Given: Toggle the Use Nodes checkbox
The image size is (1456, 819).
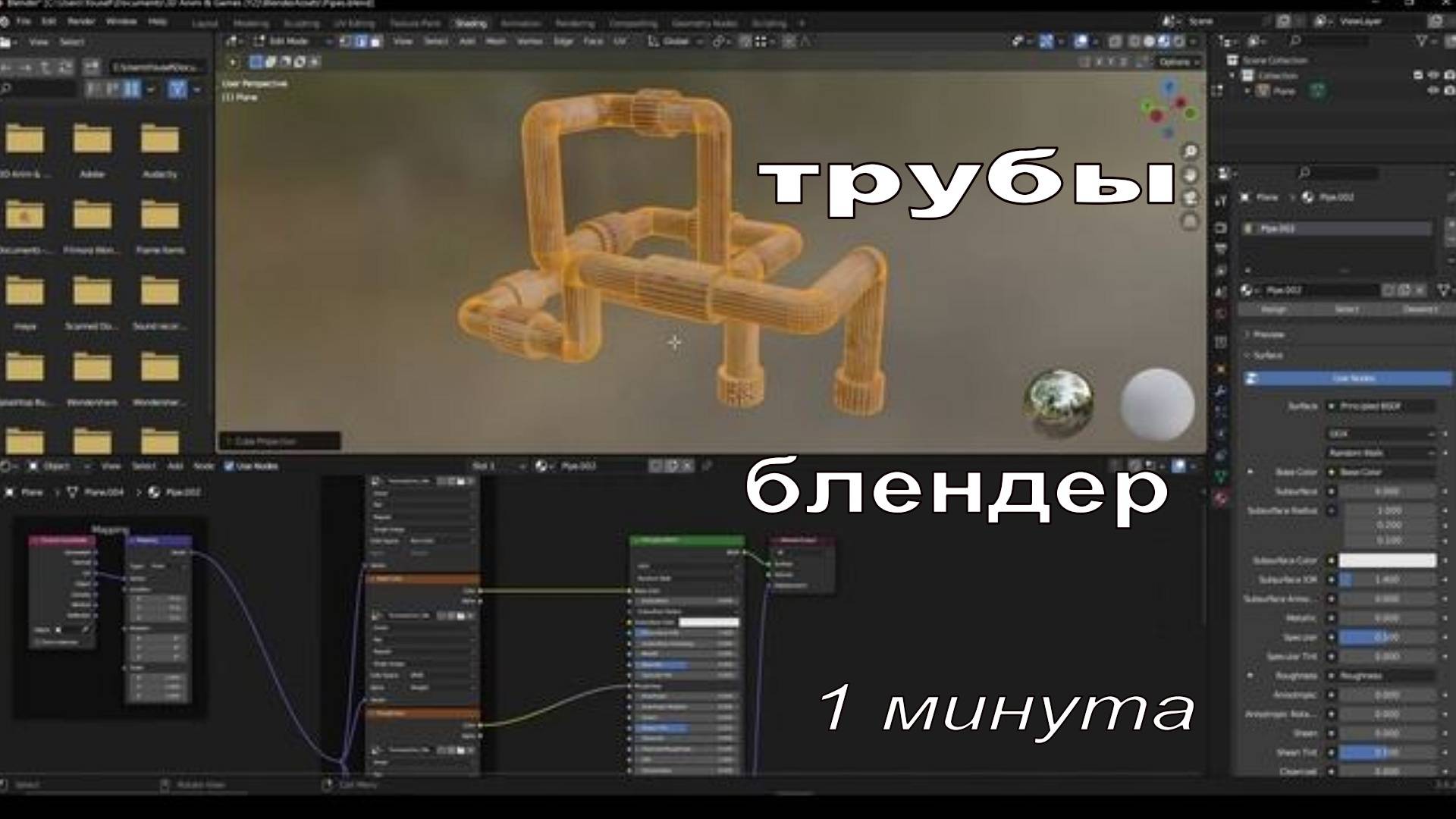Looking at the screenshot, I should pyautogui.click(x=229, y=466).
